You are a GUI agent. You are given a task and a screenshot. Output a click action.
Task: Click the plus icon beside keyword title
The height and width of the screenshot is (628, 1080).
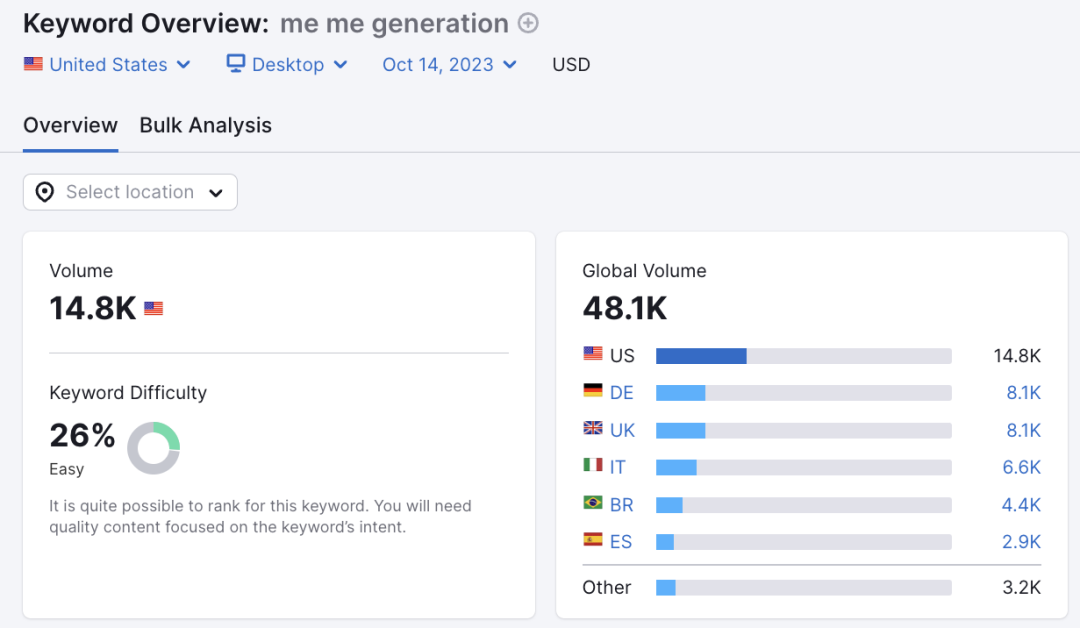[x=528, y=23]
